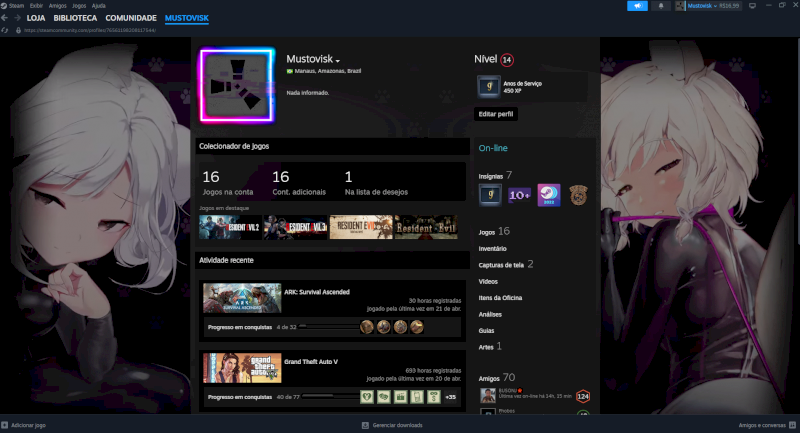Click the second GTA V achievement icon
800x433 pixels.
click(x=384, y=397)
